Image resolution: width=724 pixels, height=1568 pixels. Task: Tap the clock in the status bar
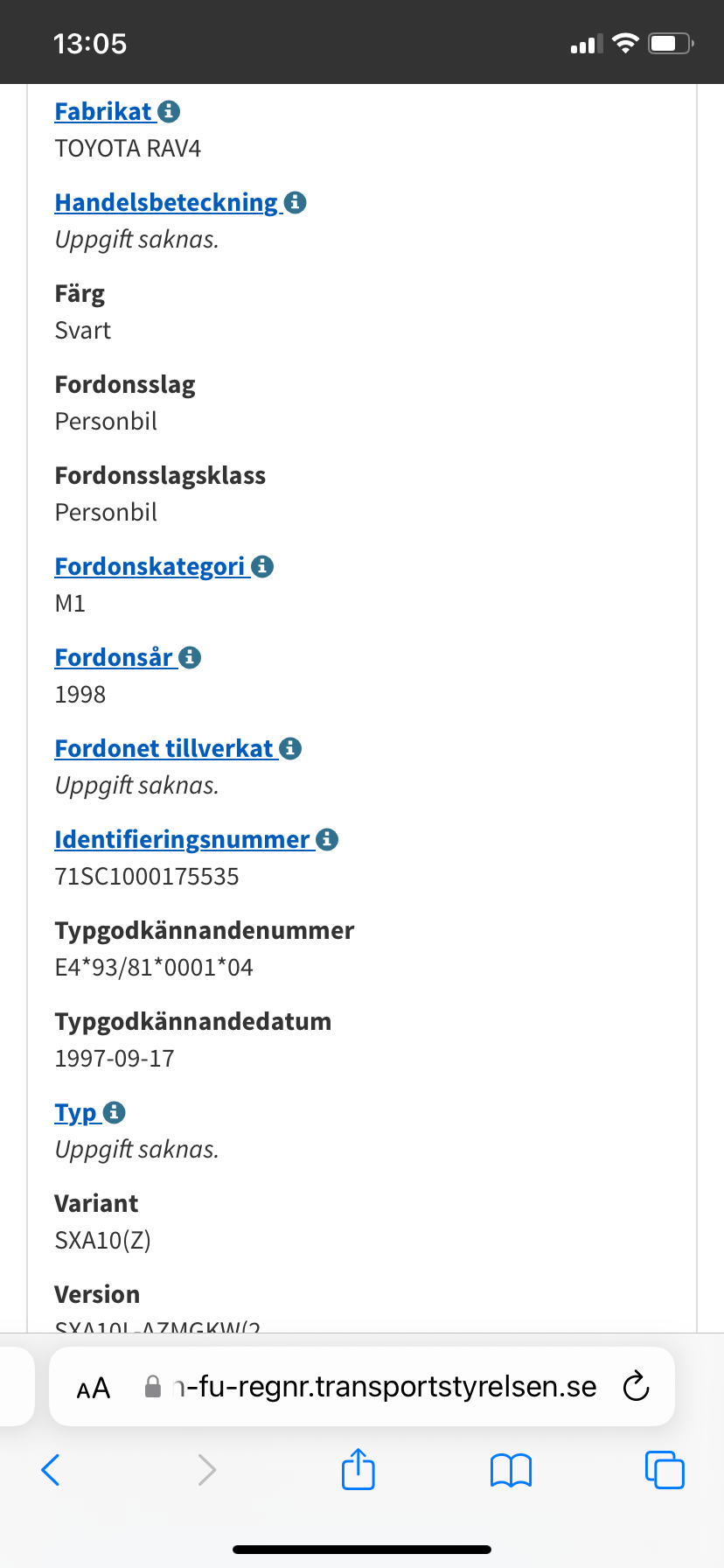click(90, 43)
